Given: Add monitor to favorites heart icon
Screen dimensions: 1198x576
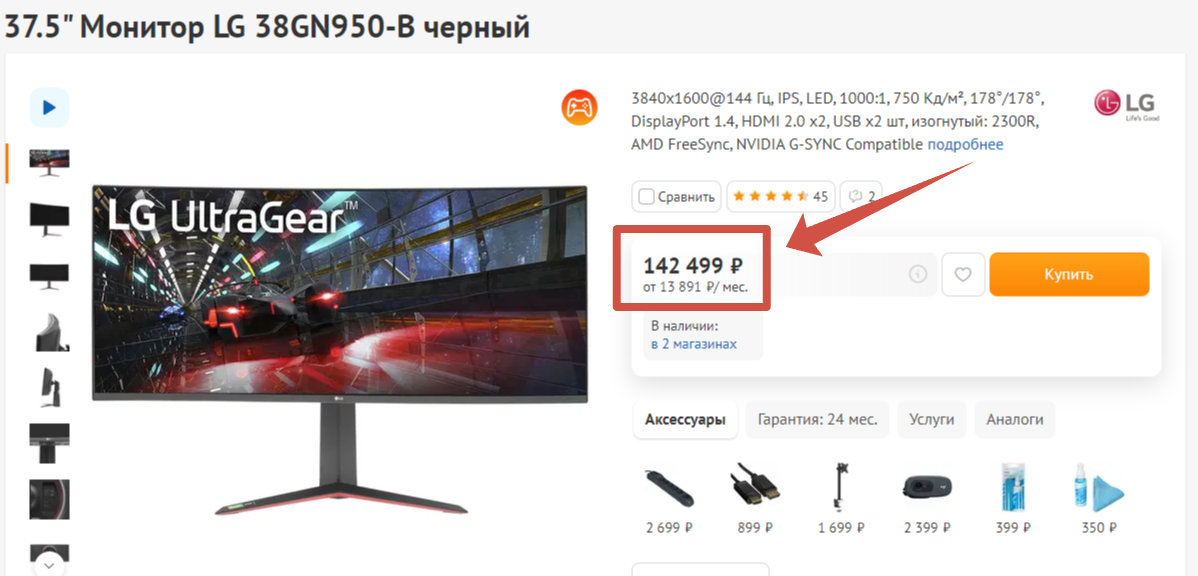Looking at the screenshot, I should [x=963, y=274].
